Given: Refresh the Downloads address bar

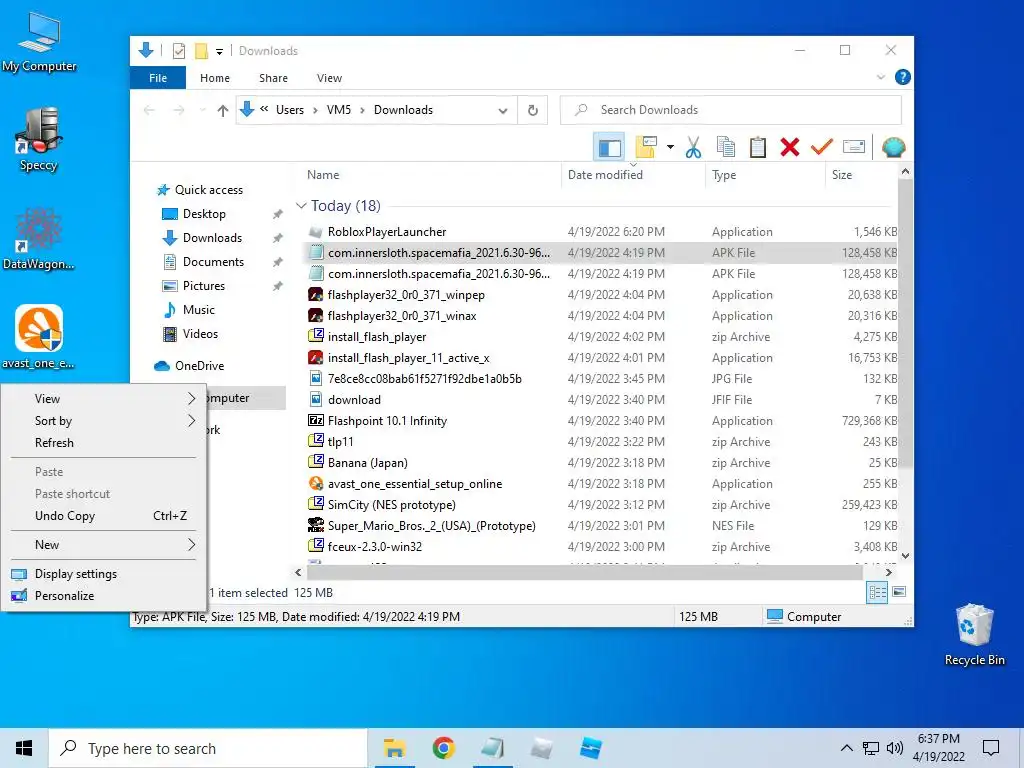Looking at the screenshot, I should [533, 110].
